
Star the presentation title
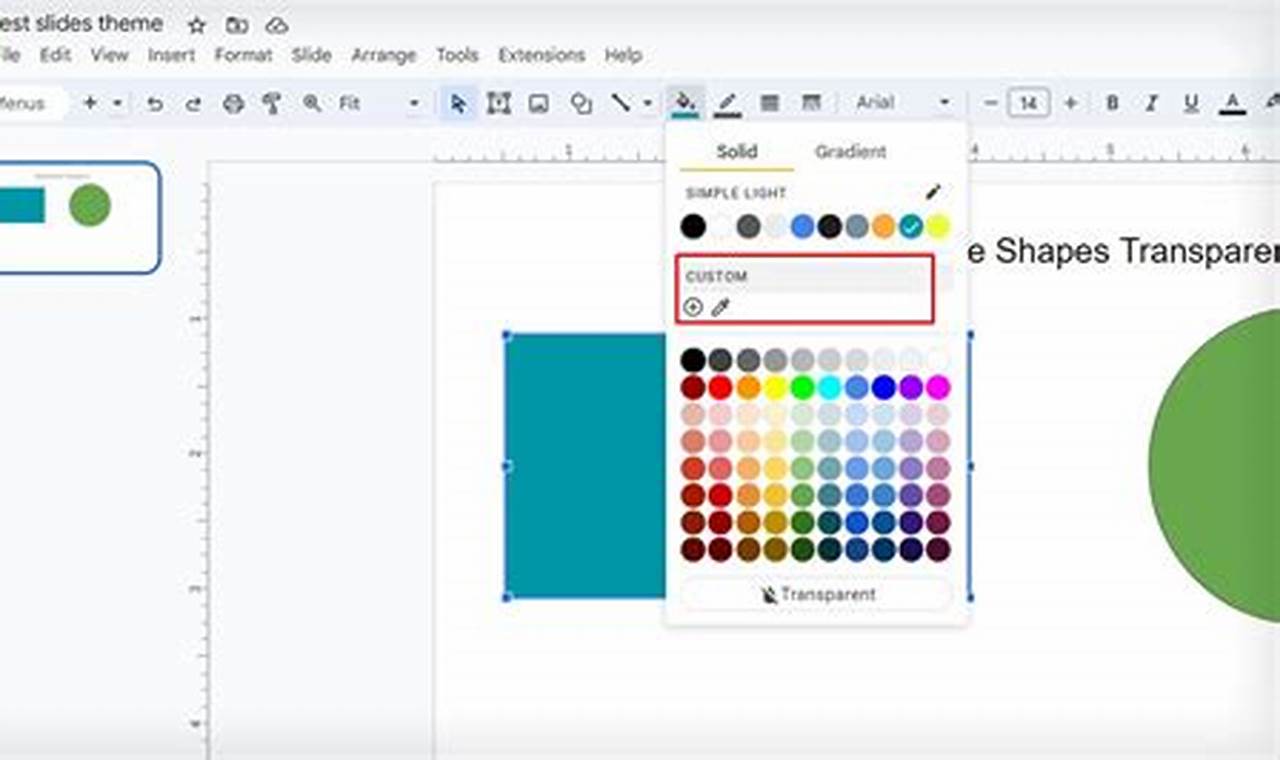pos(196,25)
